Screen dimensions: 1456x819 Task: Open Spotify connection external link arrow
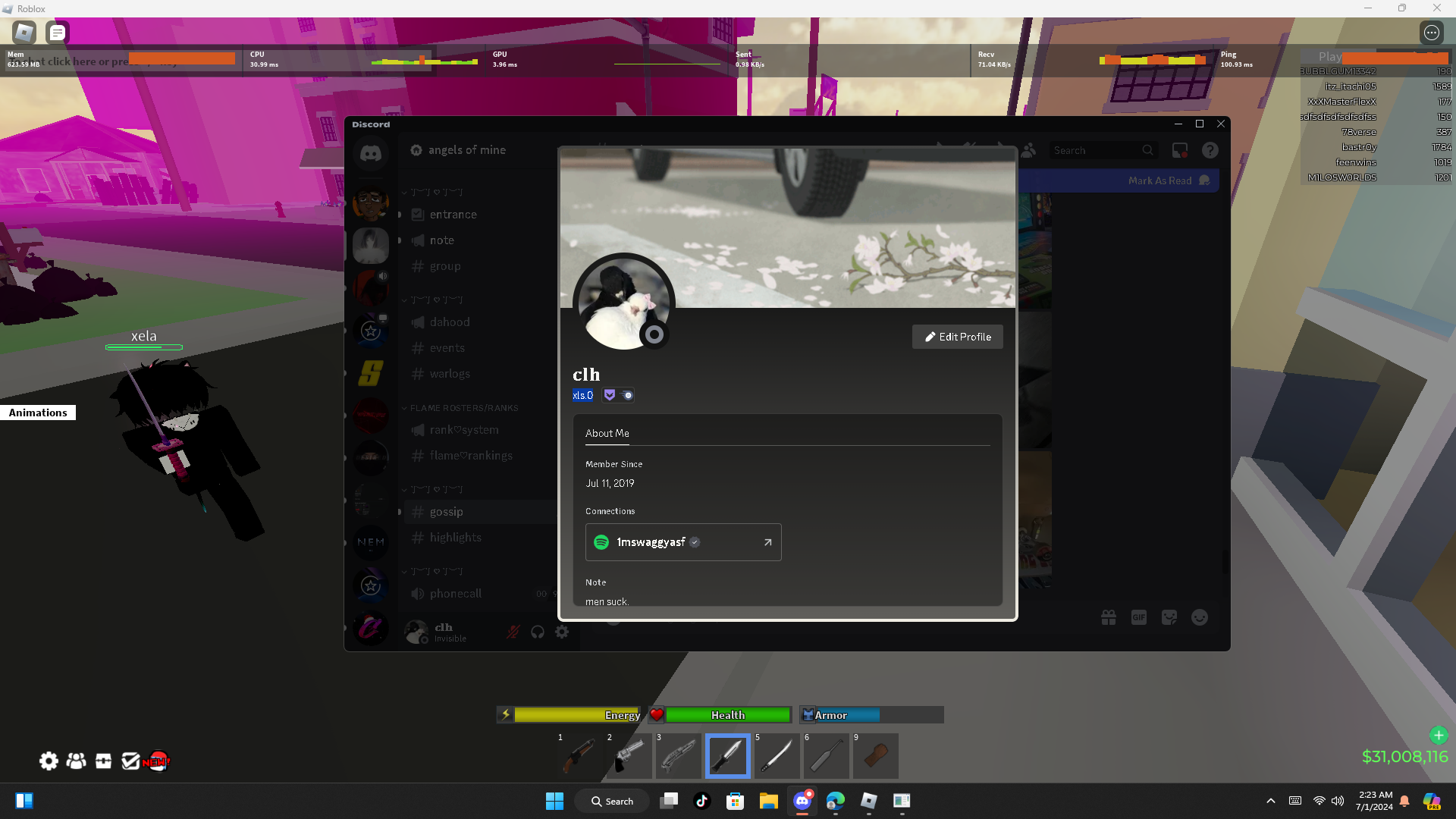tap(767, 542)
